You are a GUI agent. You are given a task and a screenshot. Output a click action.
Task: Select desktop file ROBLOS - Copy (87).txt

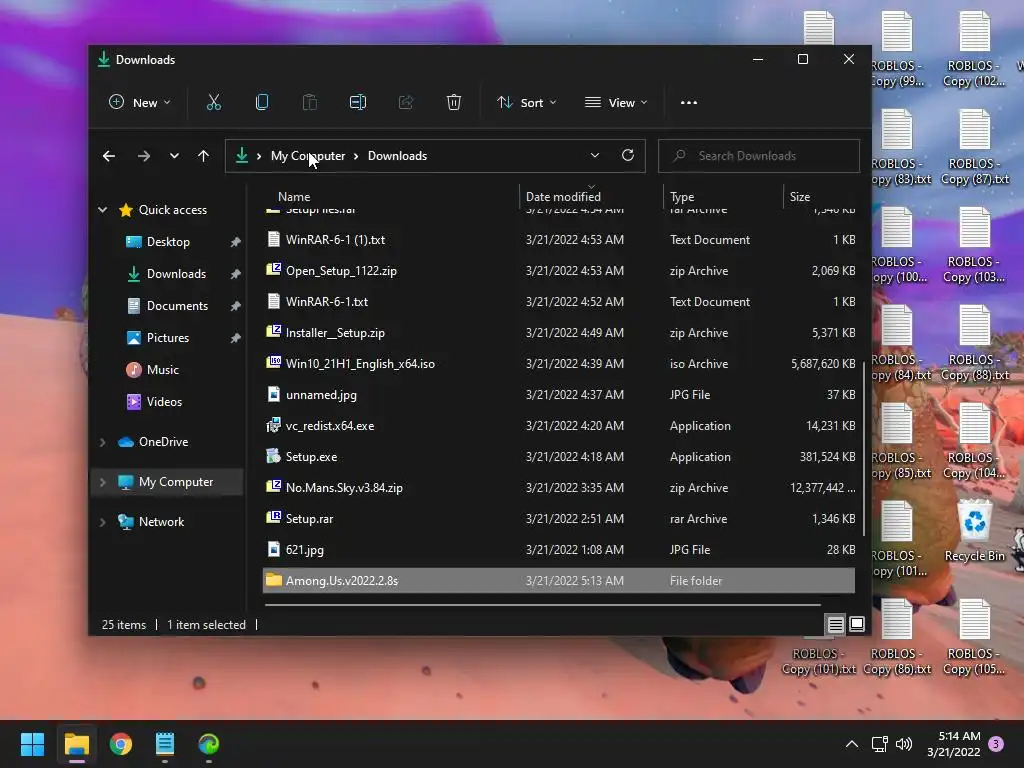[x=974, y=147]
